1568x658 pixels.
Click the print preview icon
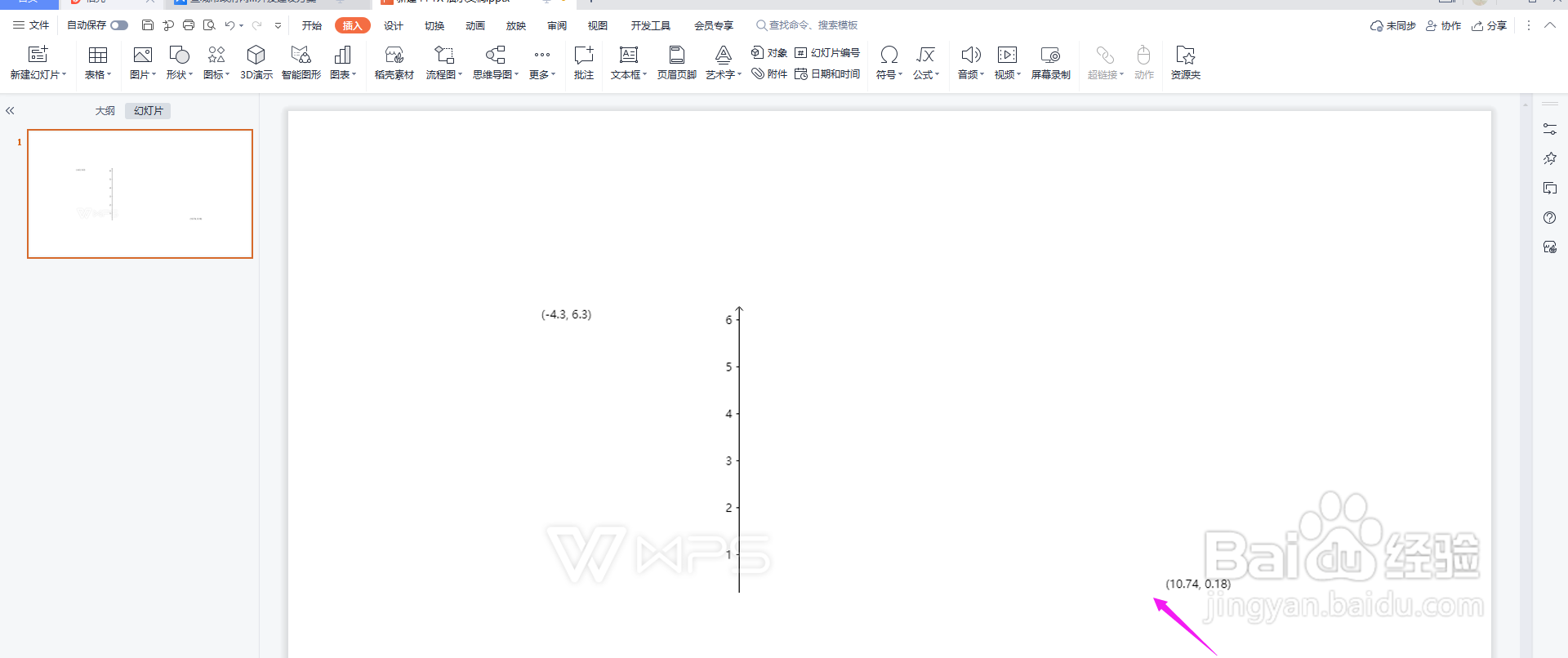click(x=209, y=25)
